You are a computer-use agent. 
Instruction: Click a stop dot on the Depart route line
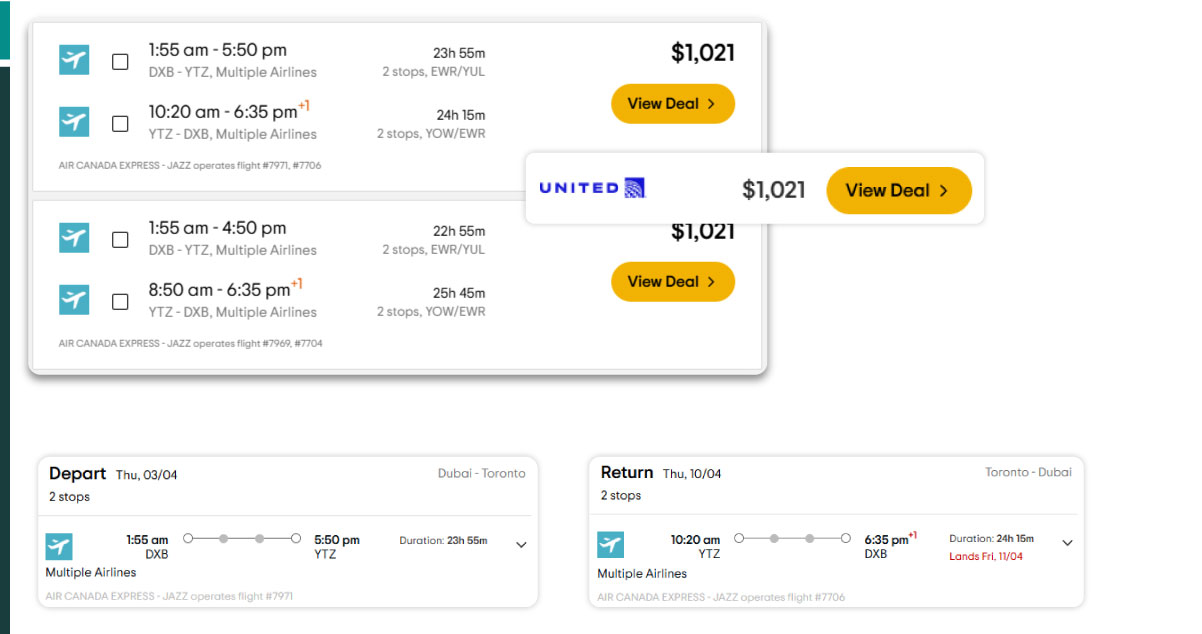(x=222, y=537)
